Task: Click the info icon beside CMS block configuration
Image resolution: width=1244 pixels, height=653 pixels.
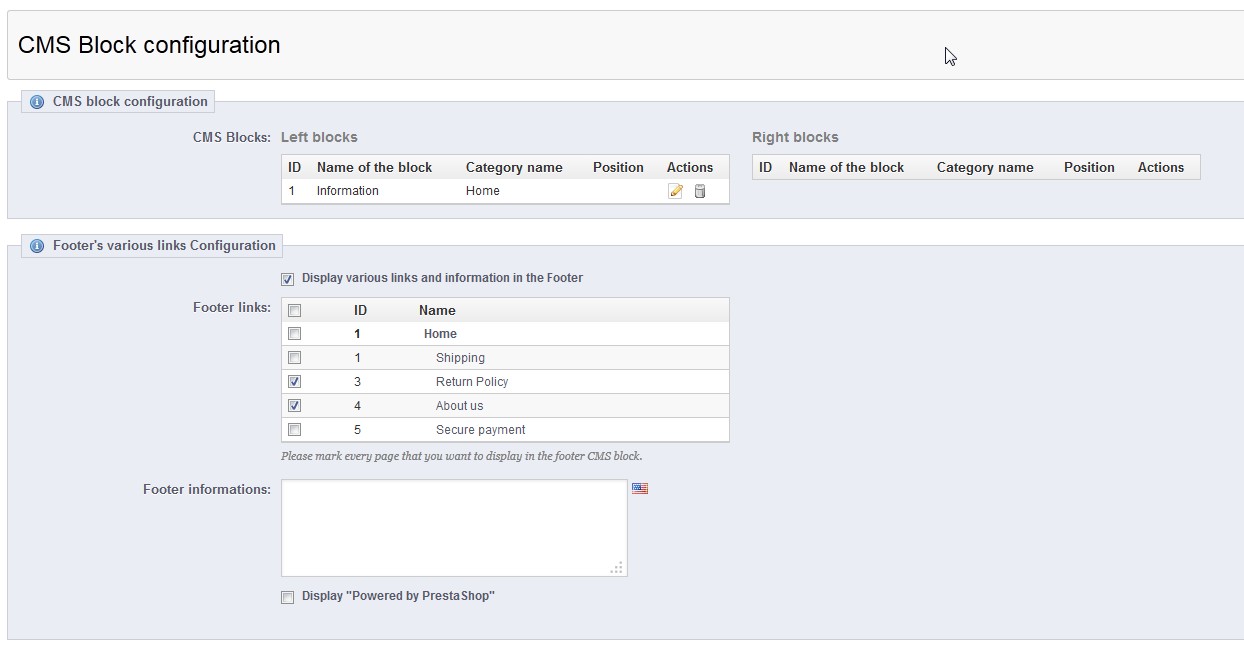Action: pos(37,102)
